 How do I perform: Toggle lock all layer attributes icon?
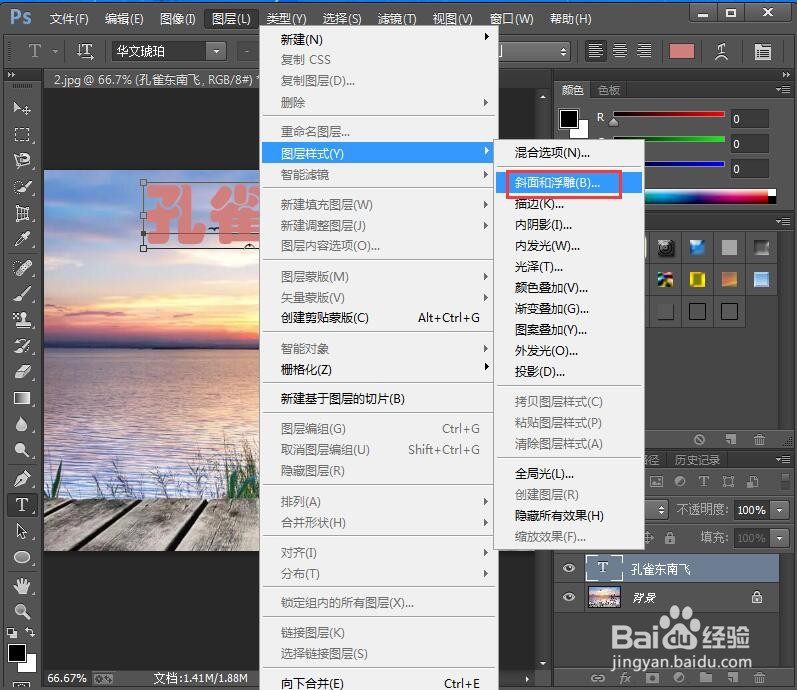pos(670,537)
